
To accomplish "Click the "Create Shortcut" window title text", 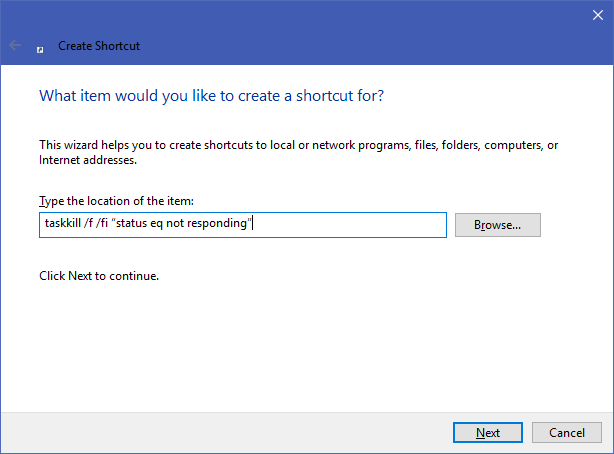I will click(98, 46).
